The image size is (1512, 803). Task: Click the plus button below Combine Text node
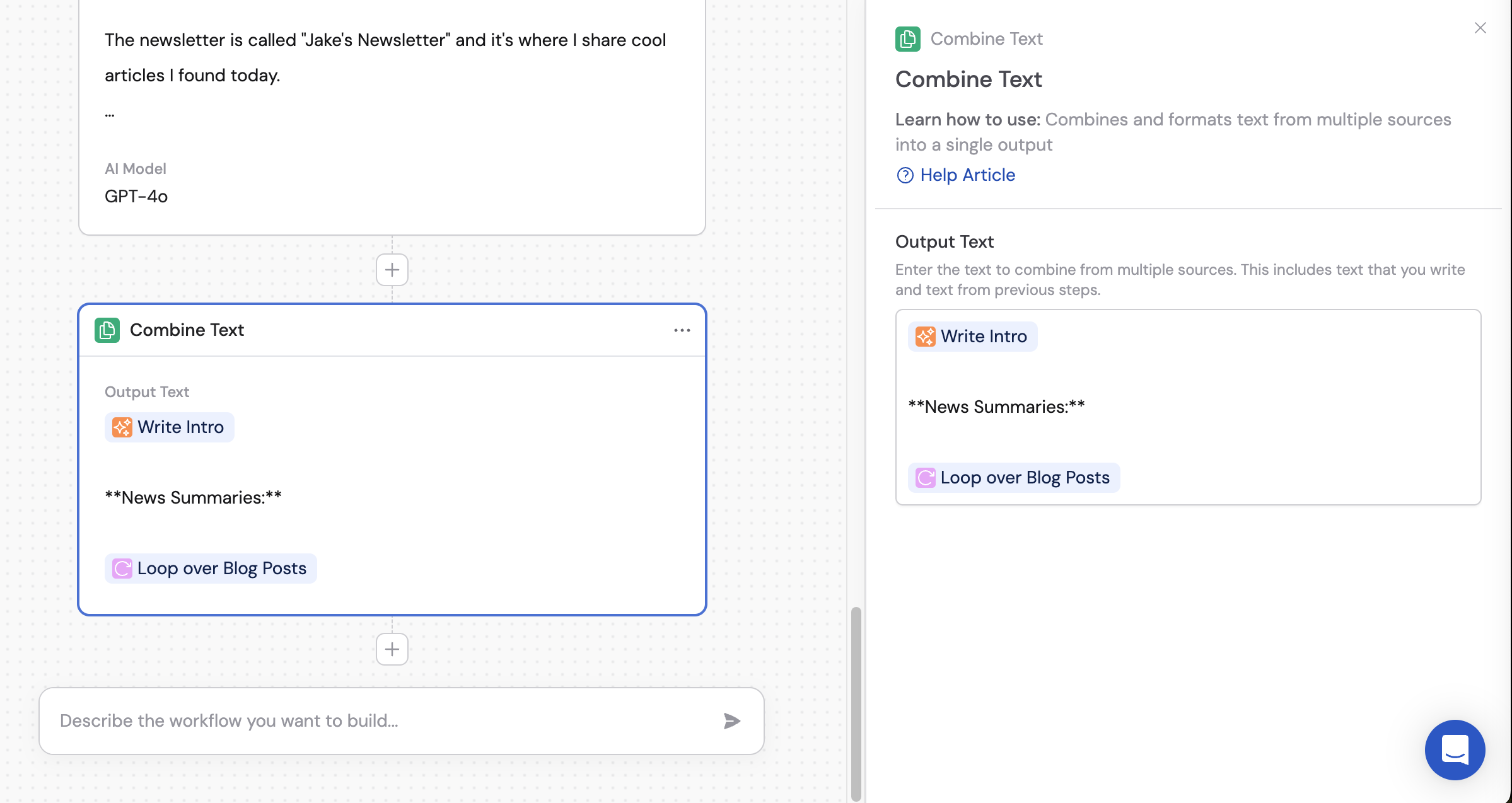(392, 649)
